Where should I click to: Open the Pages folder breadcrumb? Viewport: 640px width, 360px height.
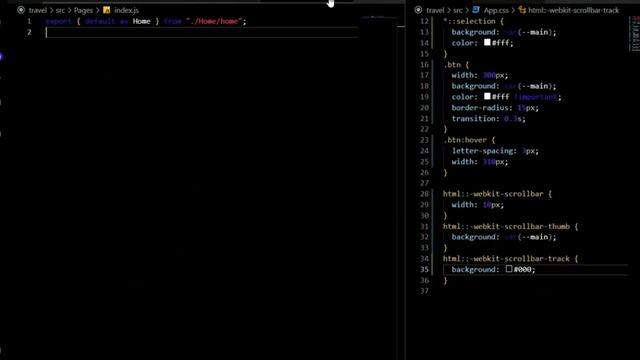(83, 10)
